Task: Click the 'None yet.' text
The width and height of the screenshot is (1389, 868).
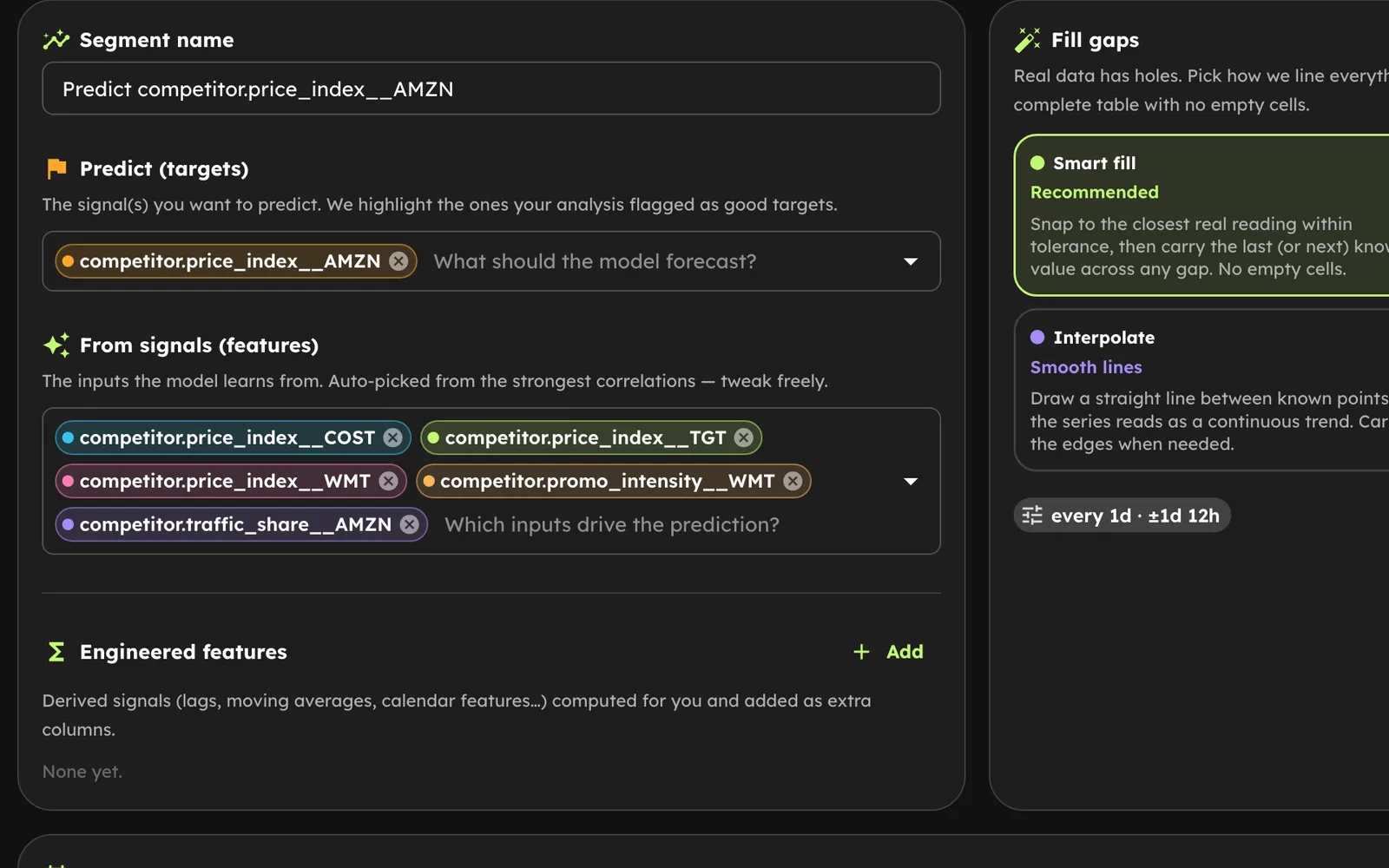Action: pos(82,772)
